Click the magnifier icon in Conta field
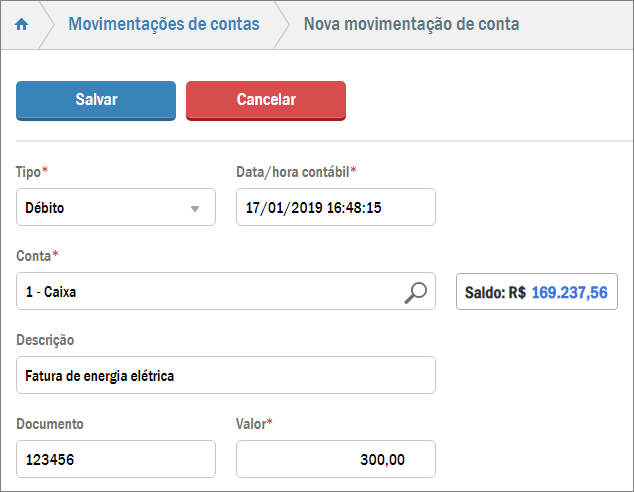 [415, 292]
